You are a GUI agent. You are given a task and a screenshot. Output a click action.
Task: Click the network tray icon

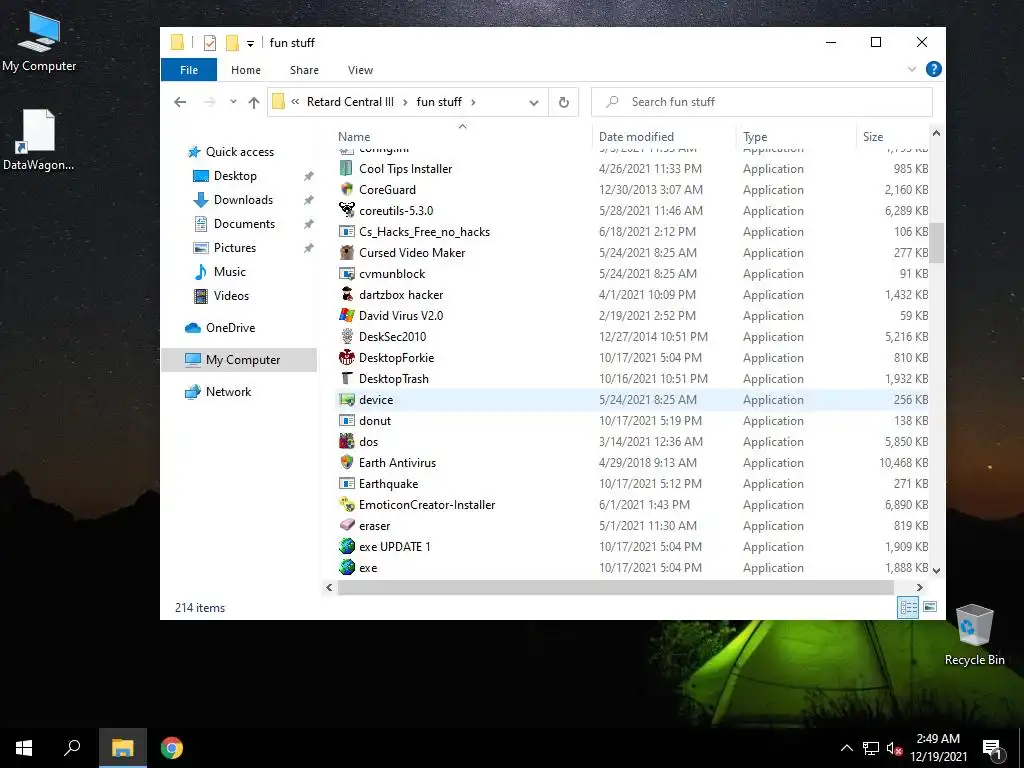[871, 748]
